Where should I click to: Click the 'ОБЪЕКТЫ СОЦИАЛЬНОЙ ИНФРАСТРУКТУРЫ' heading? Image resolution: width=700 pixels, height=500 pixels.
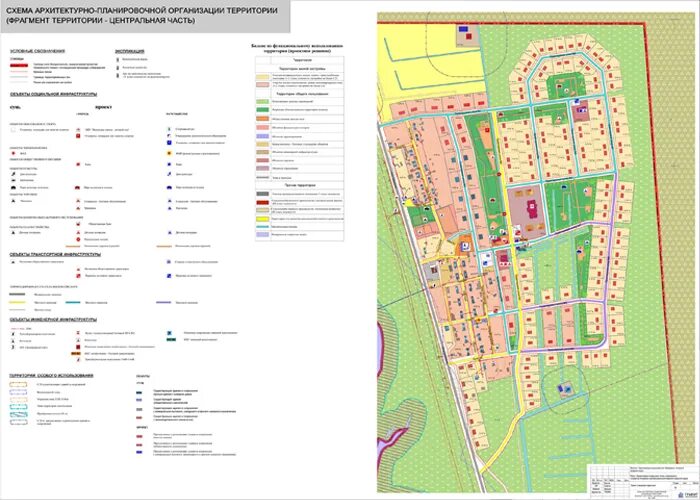(54, 94)
